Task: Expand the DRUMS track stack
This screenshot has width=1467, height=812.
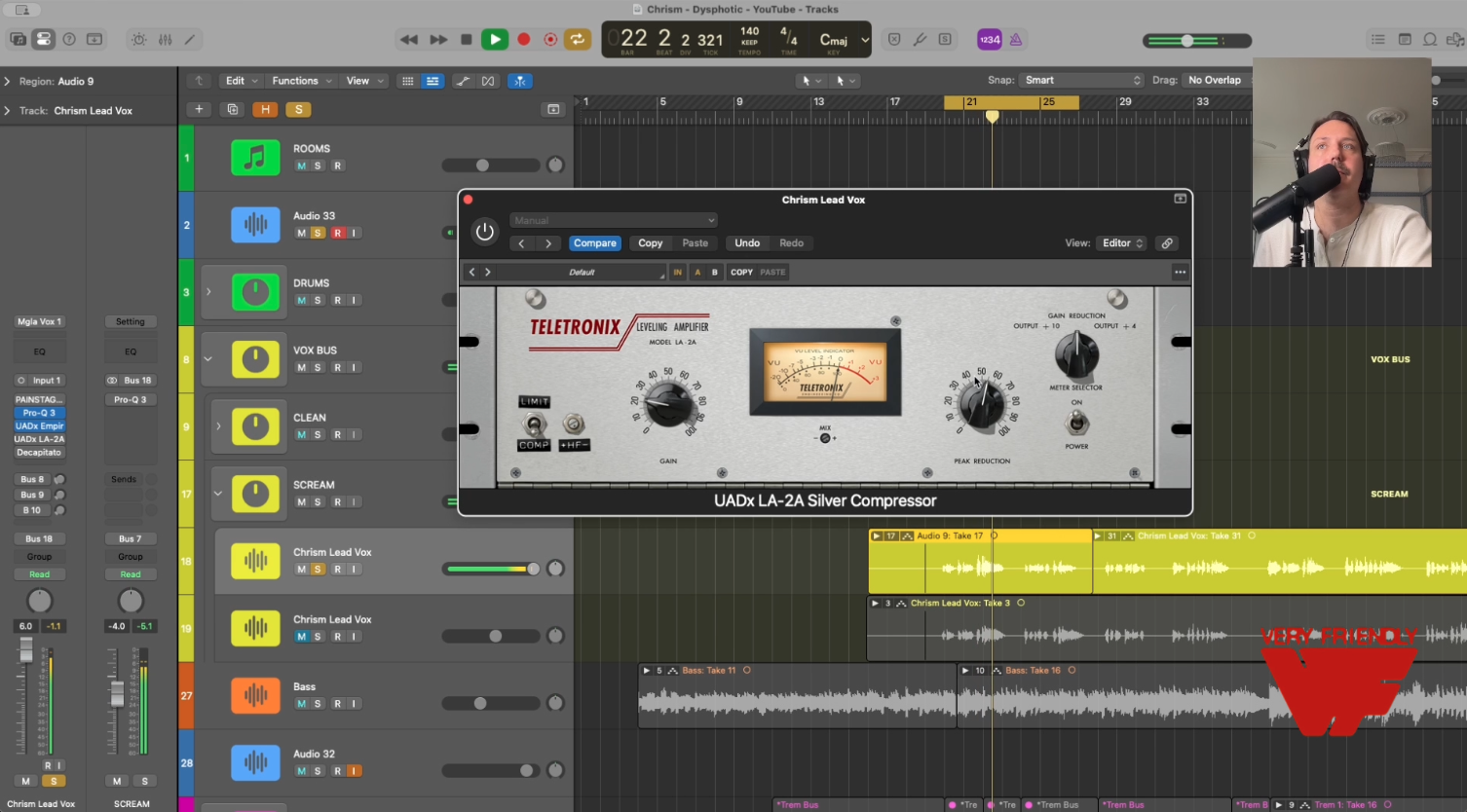Action: point(207,292)
